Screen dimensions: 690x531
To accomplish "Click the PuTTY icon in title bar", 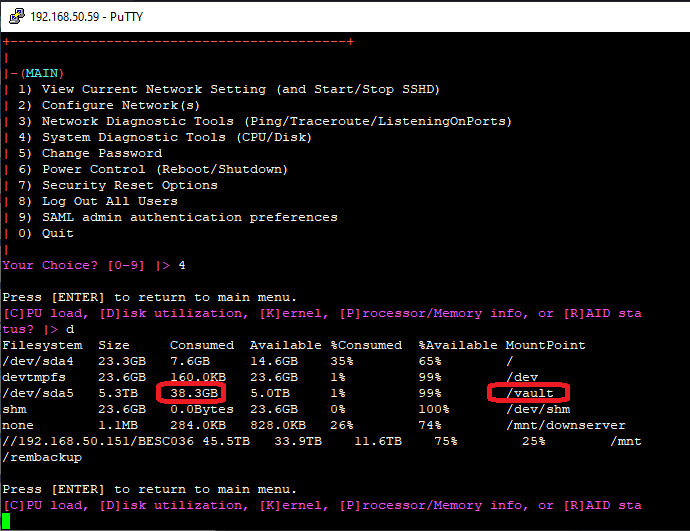I will [x=15, y=16].
